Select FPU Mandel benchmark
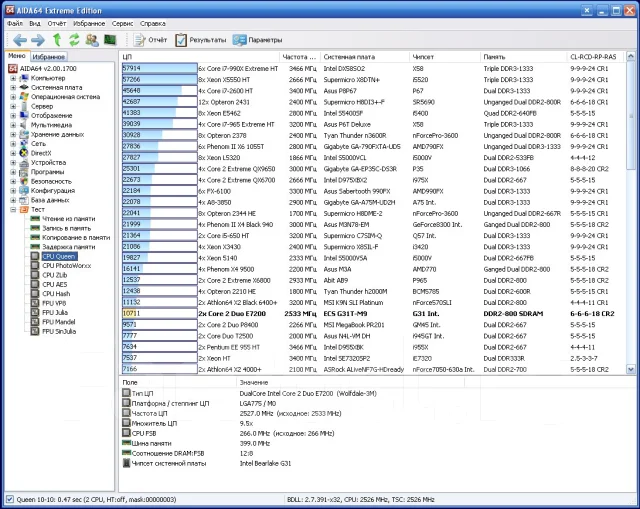Viewport: 640px width, 509px height. click(x=58, y=322)
